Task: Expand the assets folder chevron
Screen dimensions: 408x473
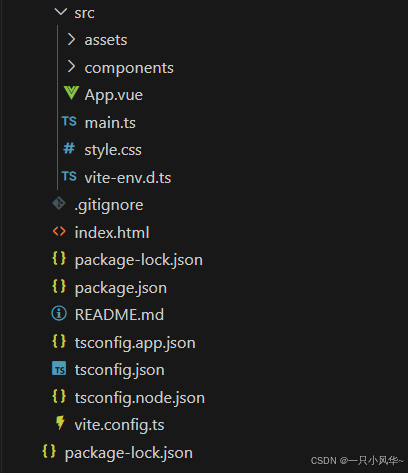Action: point(71,39)
